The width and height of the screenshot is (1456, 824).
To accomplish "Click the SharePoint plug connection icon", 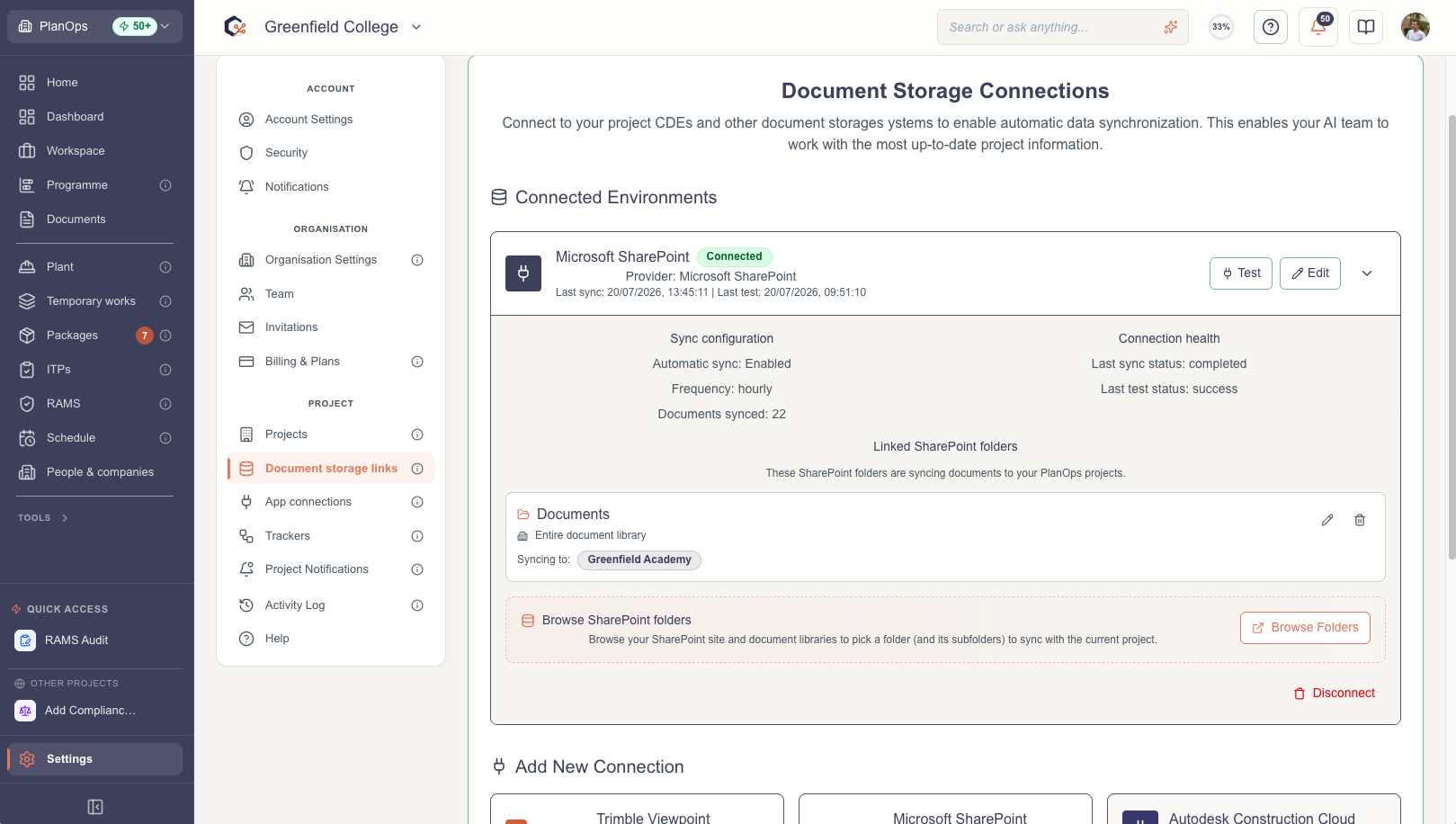I will click(523, 273).
